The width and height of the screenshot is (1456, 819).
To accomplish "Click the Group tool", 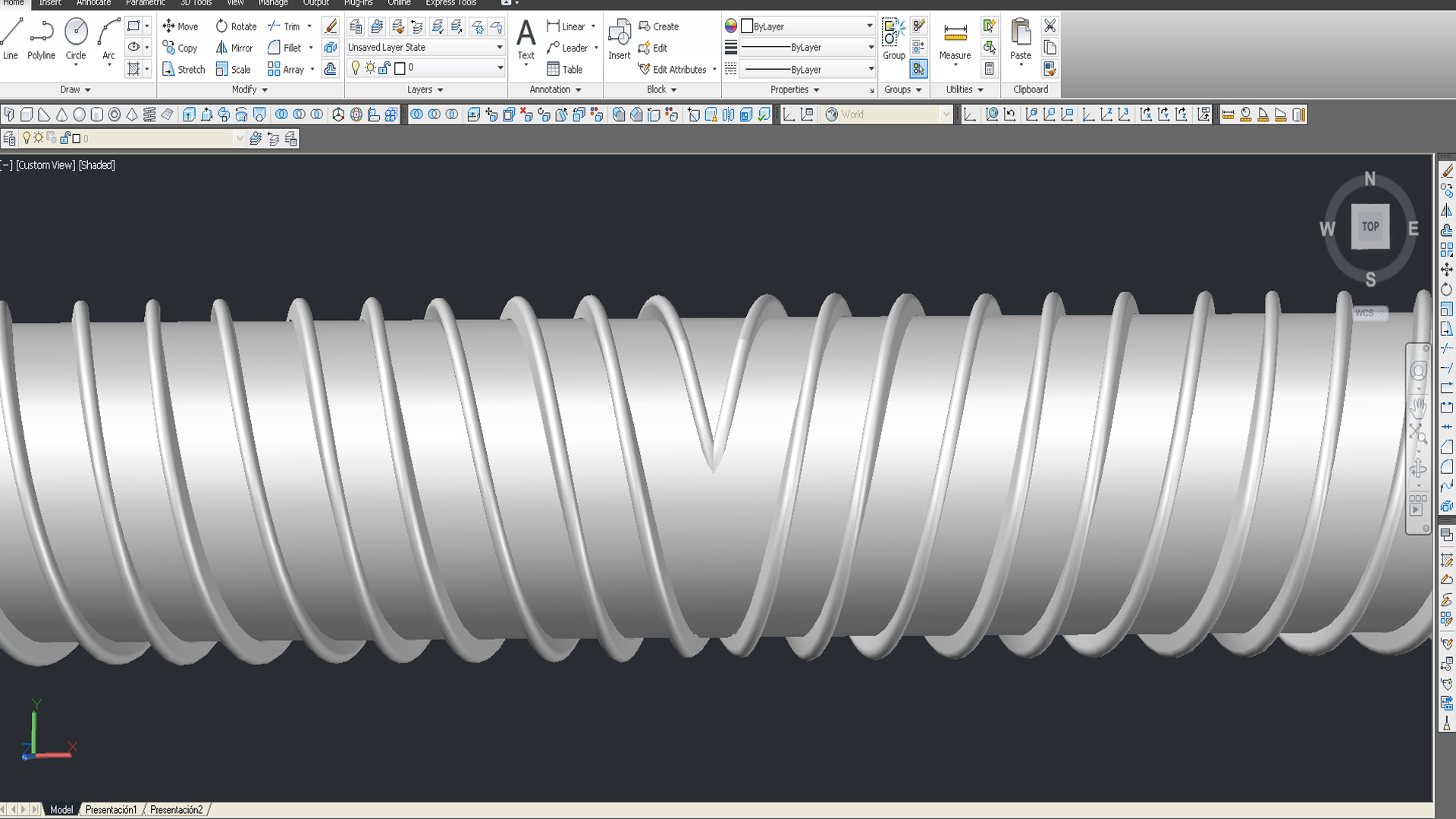I will point(893,39).
